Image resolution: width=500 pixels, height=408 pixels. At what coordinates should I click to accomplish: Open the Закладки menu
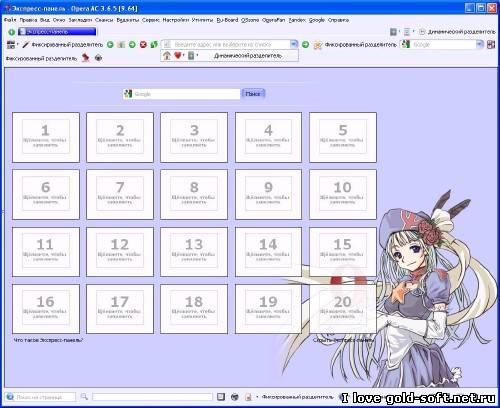click(80, 20)
